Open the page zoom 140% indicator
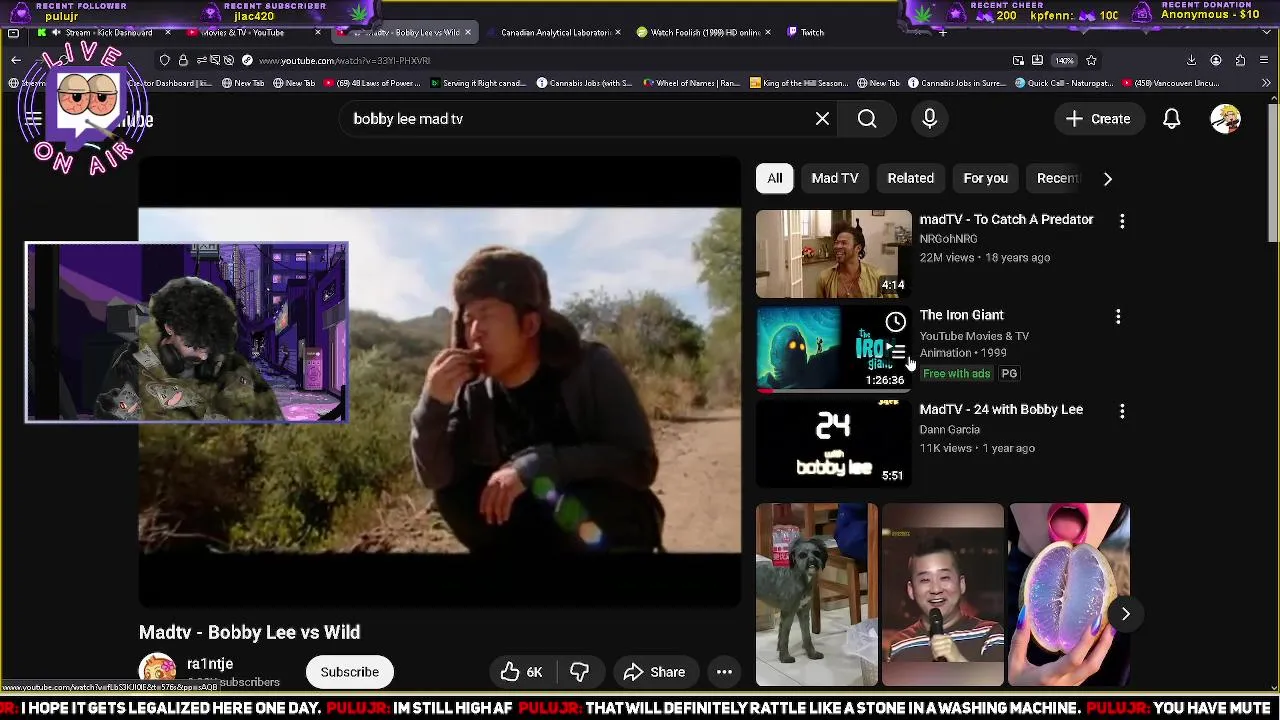The height and width of the screenshot is (720, 1280). [x=1065, y=60]
